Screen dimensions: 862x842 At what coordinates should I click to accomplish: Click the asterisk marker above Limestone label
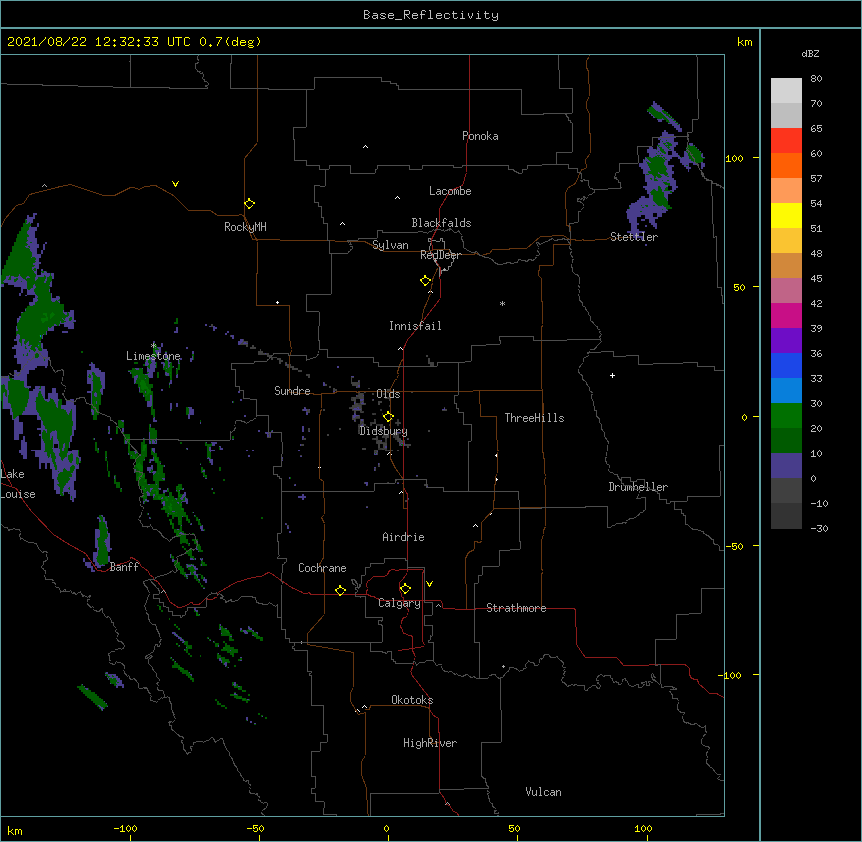153,345
